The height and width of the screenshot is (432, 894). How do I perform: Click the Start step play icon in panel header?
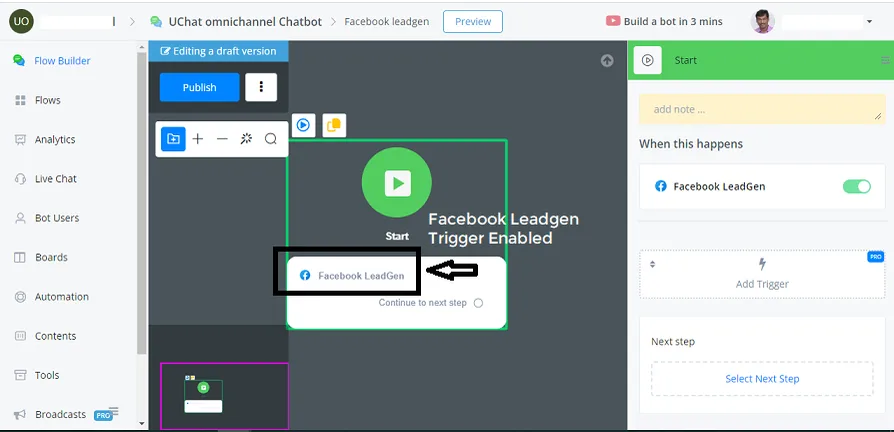coord(648,60)
